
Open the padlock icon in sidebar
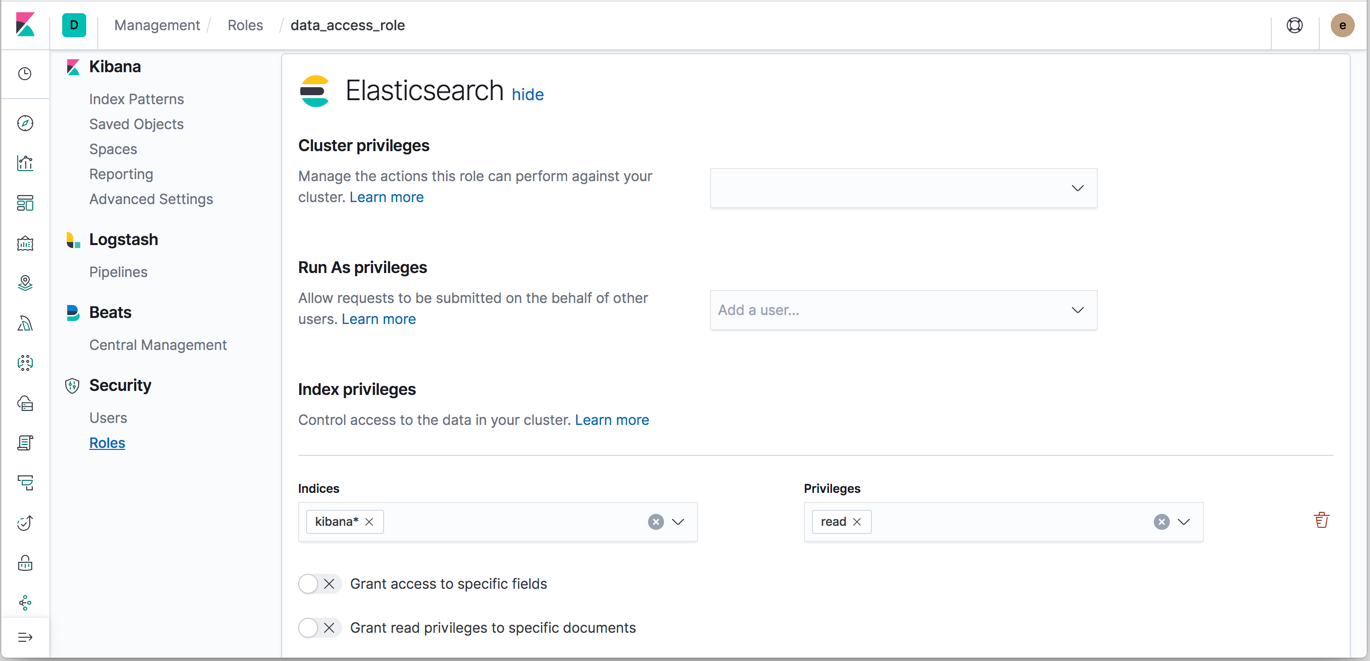[25, 563]
